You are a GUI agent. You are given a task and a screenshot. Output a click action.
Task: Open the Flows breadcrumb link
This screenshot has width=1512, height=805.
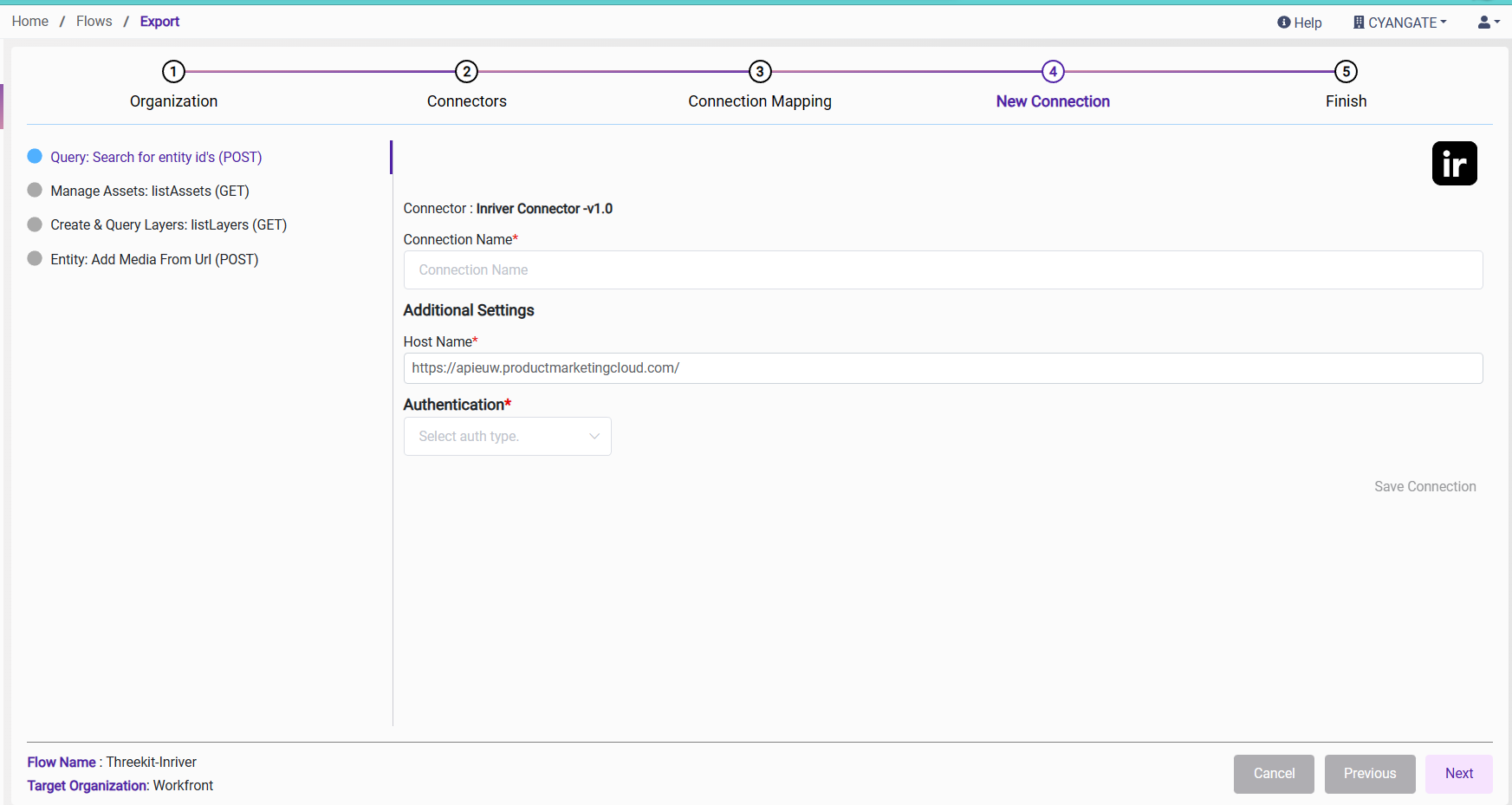point(94,22)
